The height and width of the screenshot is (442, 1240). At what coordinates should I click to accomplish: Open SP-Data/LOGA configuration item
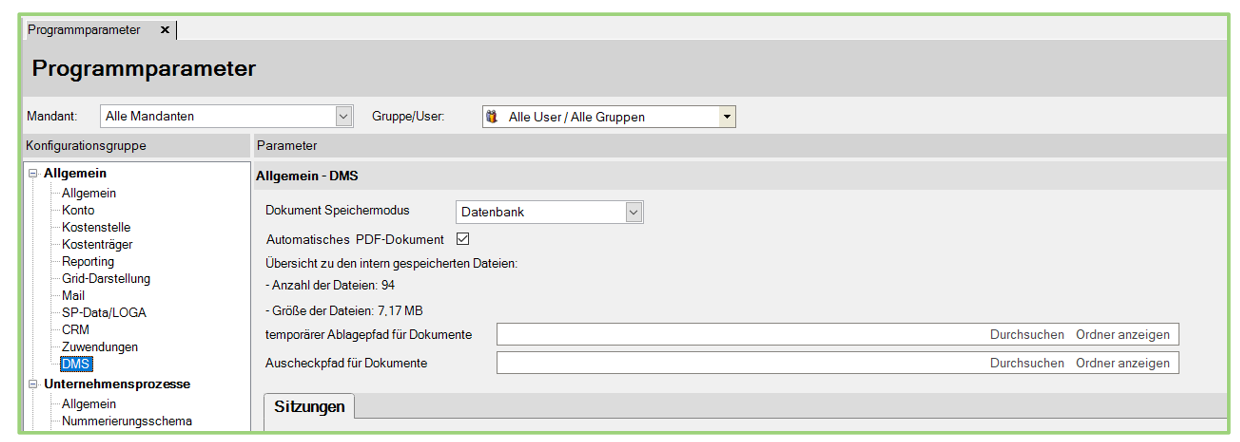[x=103, y=313]
